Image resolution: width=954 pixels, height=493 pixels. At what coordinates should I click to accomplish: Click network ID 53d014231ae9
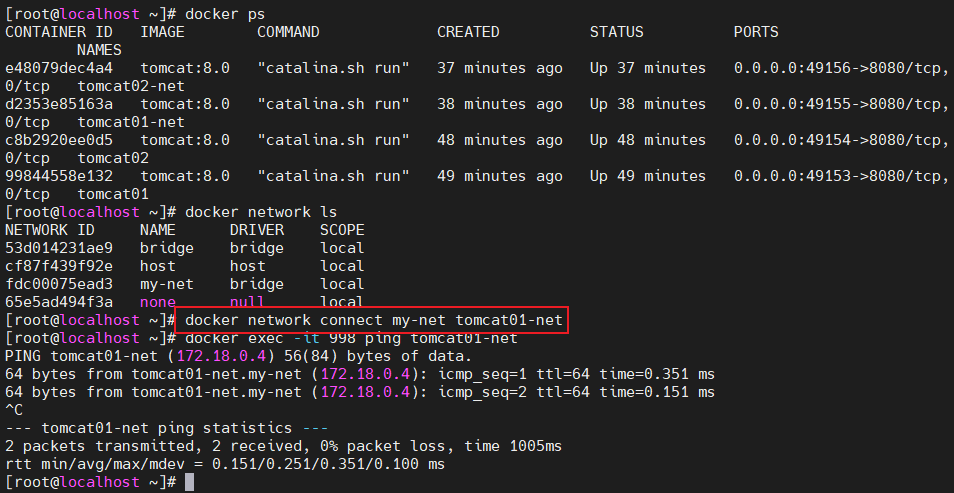click(59, 248)
